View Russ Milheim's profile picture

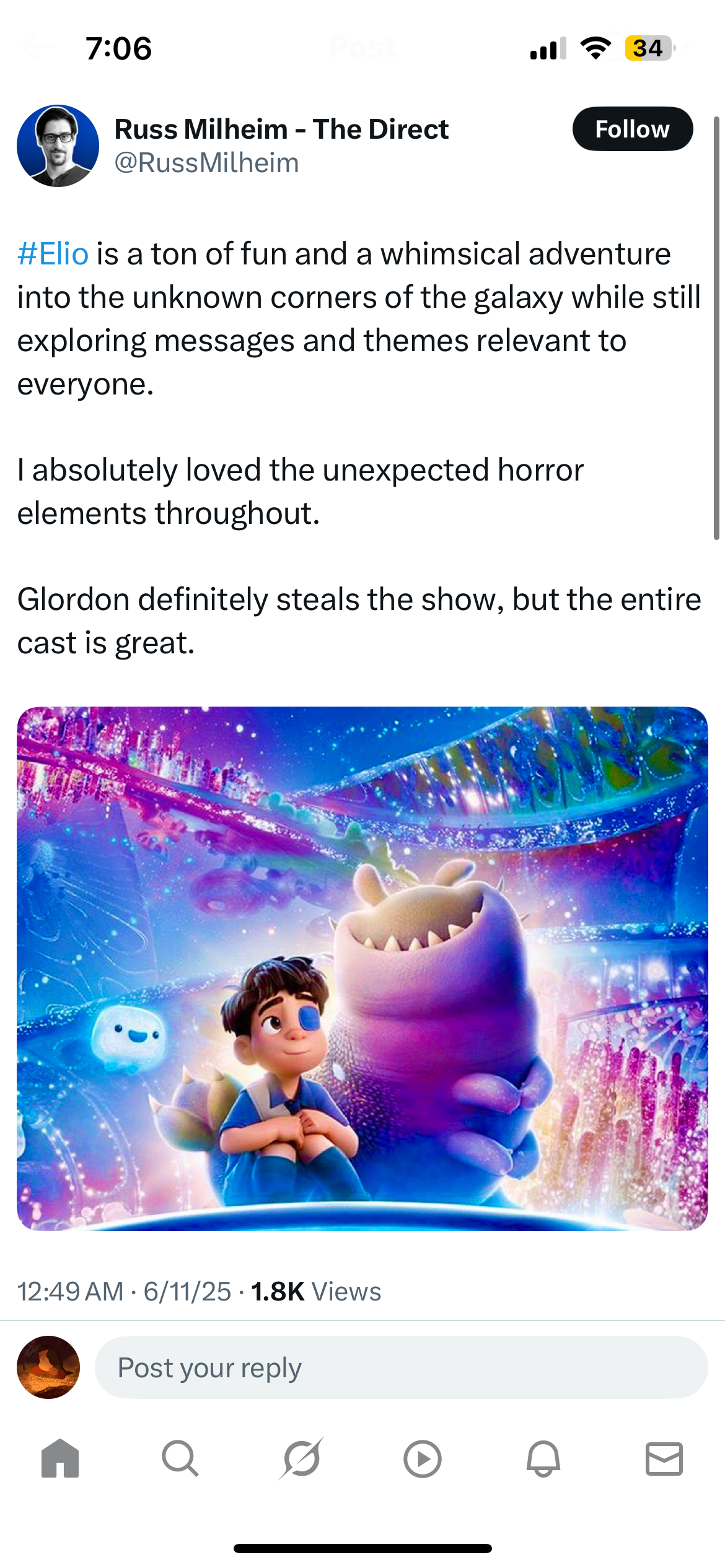(58, 146)
